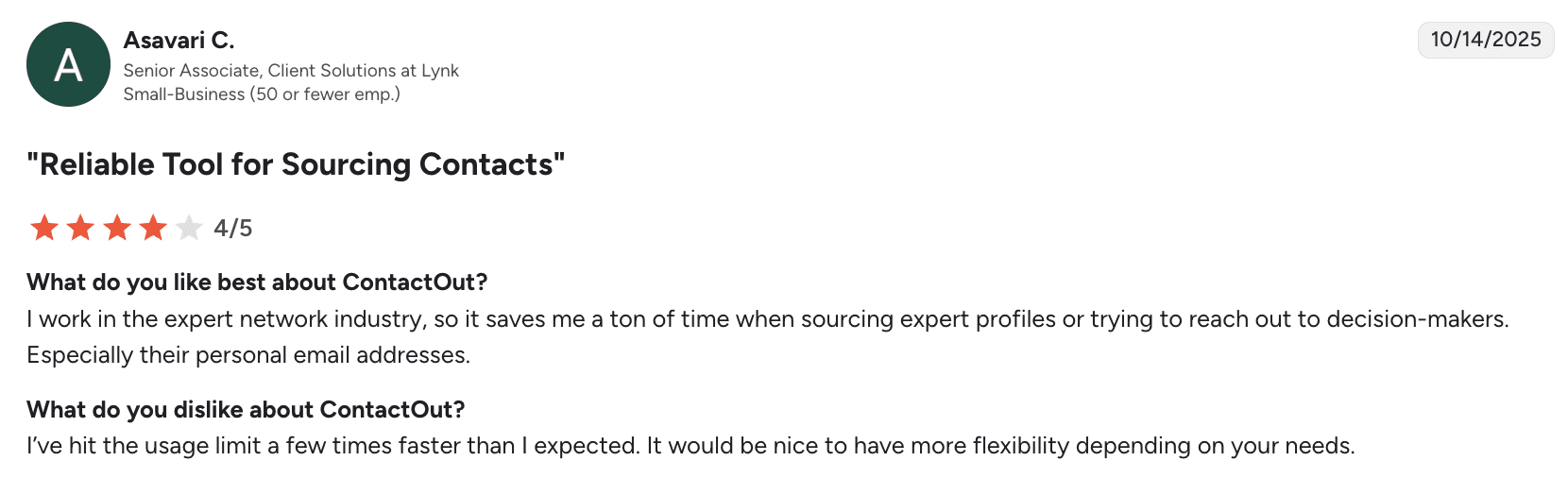
Task: Click the first orange rating star
Action: pos(44,228)
